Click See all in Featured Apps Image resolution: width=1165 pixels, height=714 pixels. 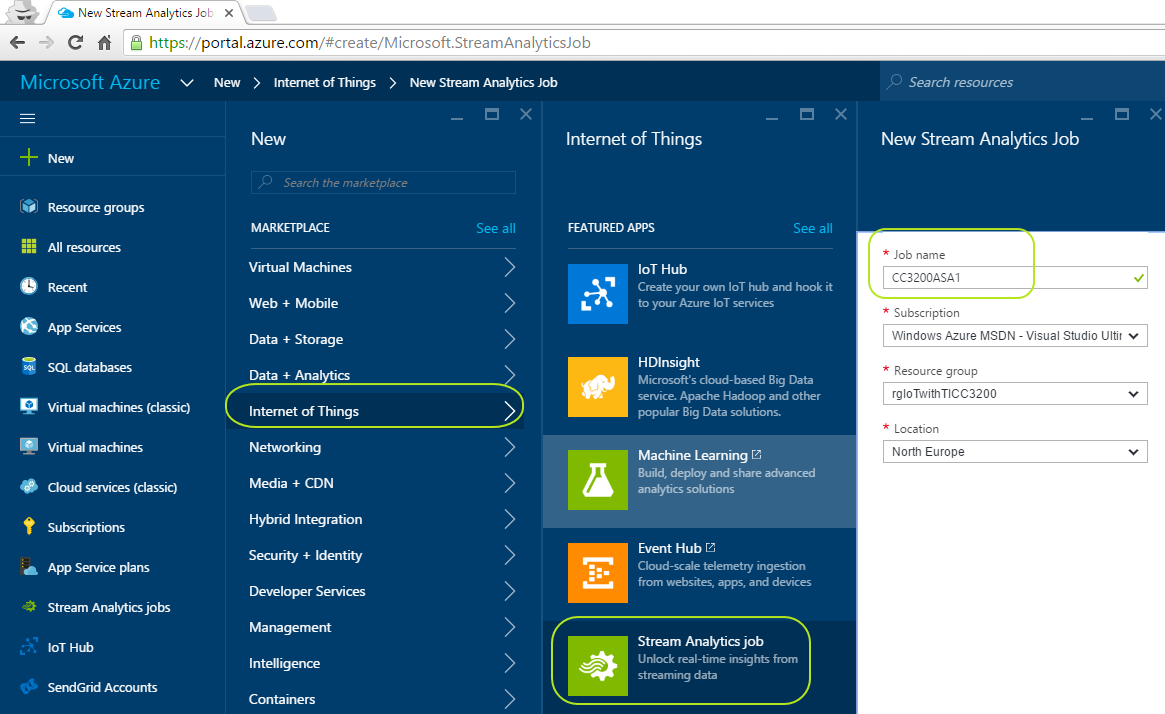coord(813,228)
